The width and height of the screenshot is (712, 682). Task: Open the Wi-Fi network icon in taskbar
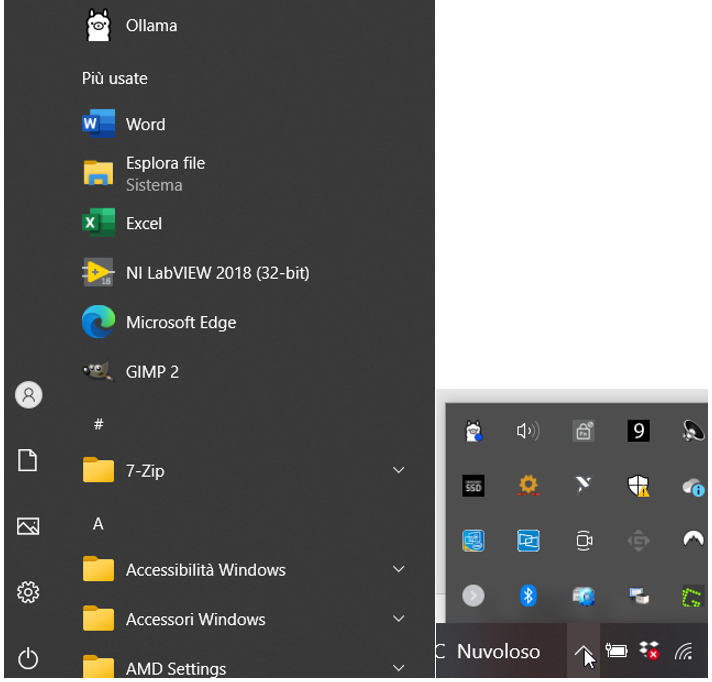(684, 651)
